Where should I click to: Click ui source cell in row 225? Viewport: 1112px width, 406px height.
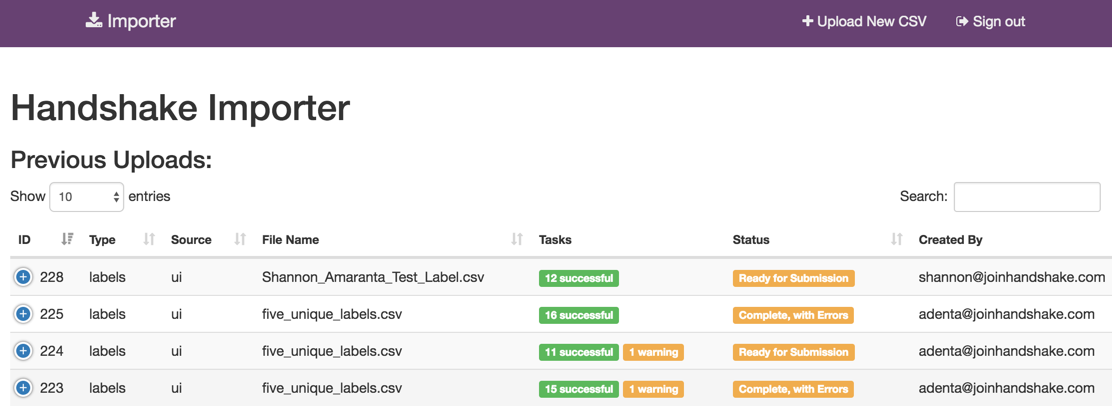coord(177,314)
